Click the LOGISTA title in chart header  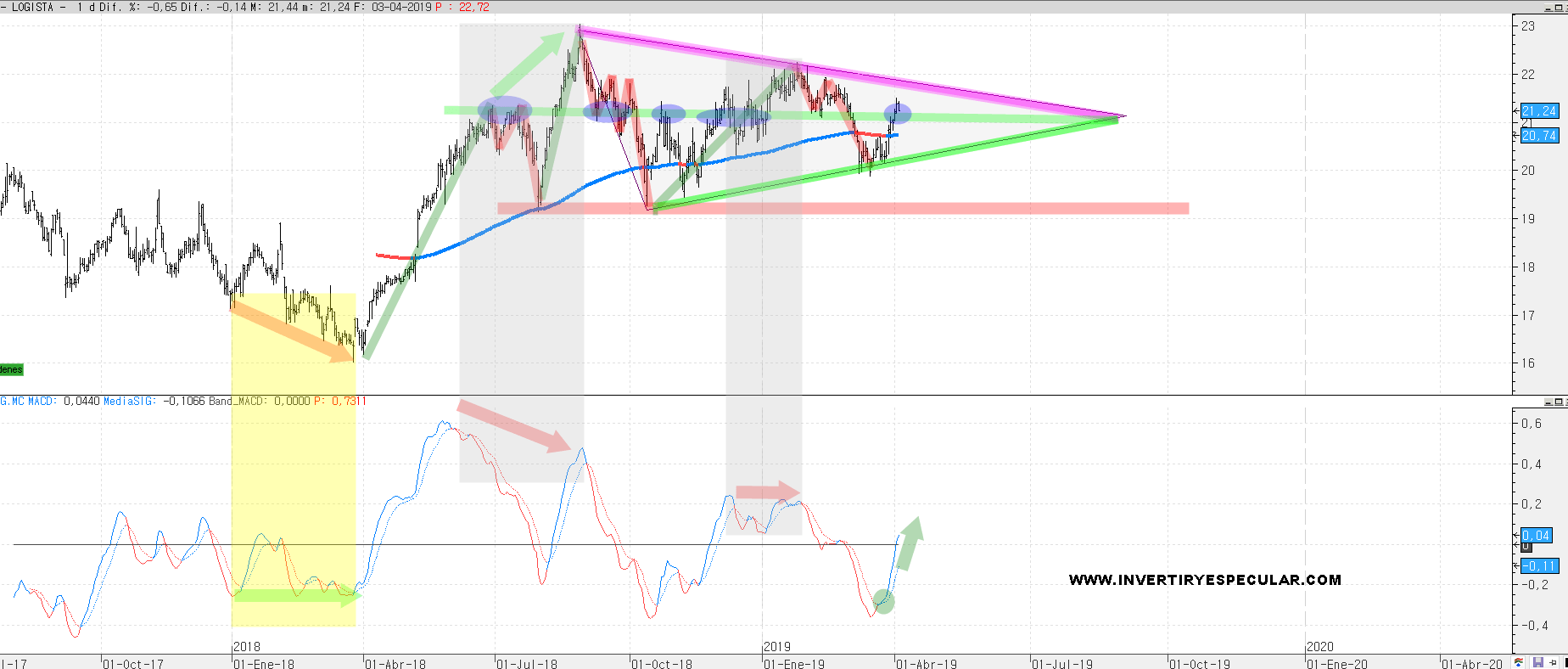pos(32,7)
